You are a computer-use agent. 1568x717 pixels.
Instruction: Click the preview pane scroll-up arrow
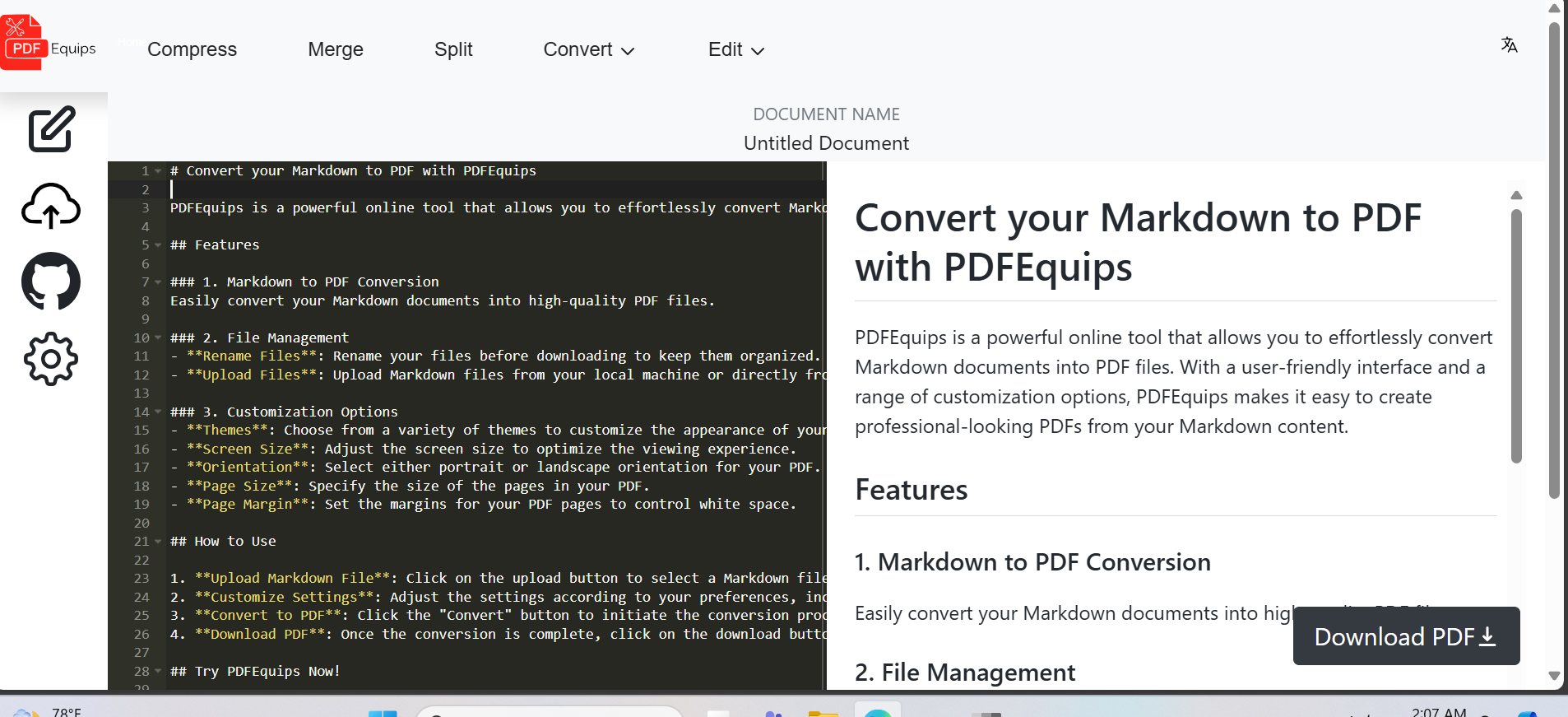pos(1516,195)
